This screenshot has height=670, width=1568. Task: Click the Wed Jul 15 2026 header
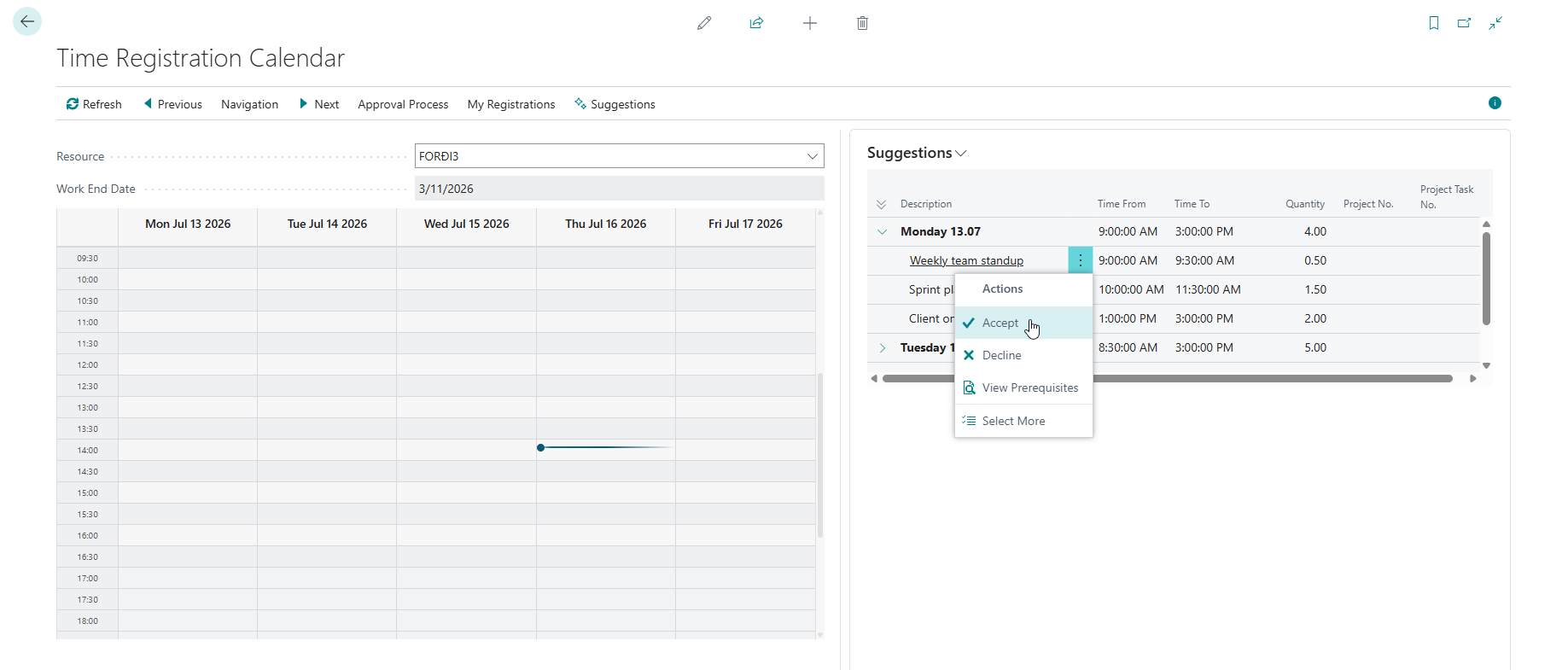466,224
